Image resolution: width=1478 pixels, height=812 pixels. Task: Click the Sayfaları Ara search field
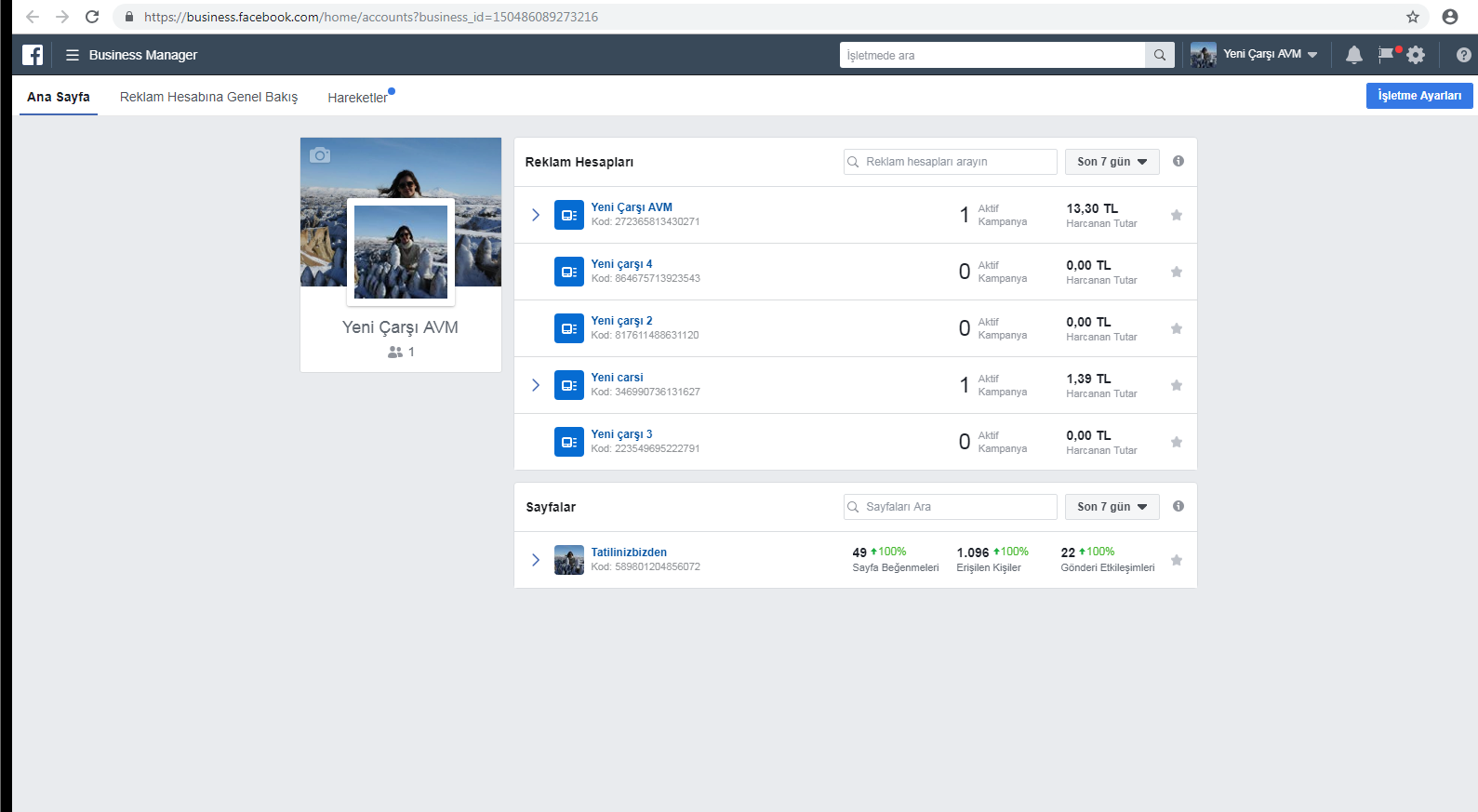click(951, 507)
